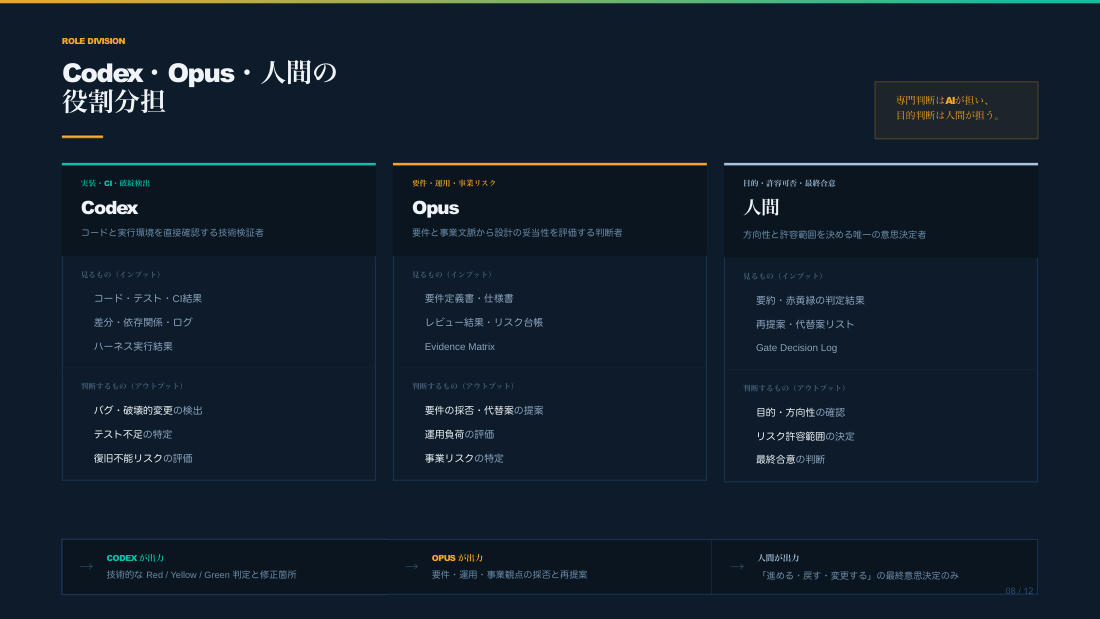Image resolution: width=1100 pixels, height=619 pixels.
Task: Click the '目的・許容可否・最終合意' tag on 人間 card
Action: [789, 183]
